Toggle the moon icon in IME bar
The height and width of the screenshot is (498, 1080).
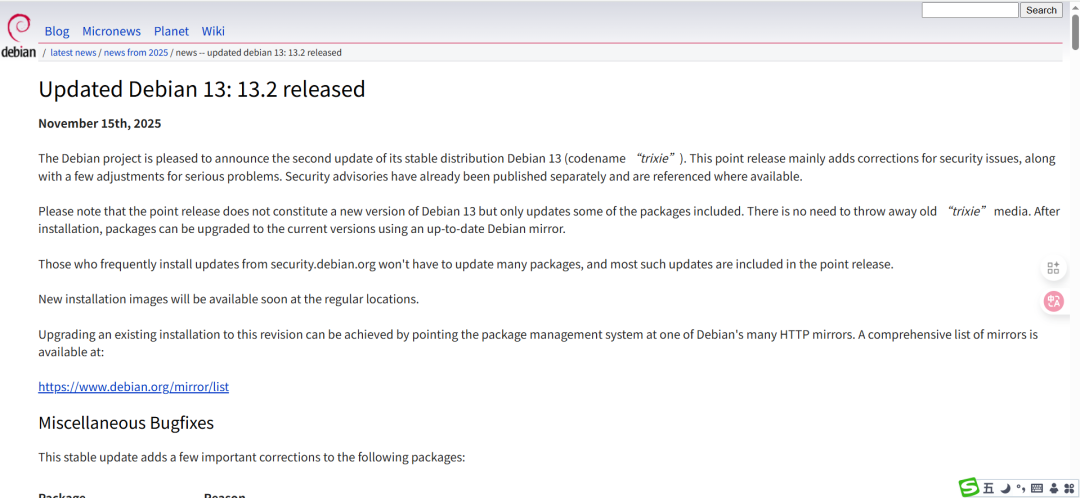pyautogui.click(x=1006, y=488)
